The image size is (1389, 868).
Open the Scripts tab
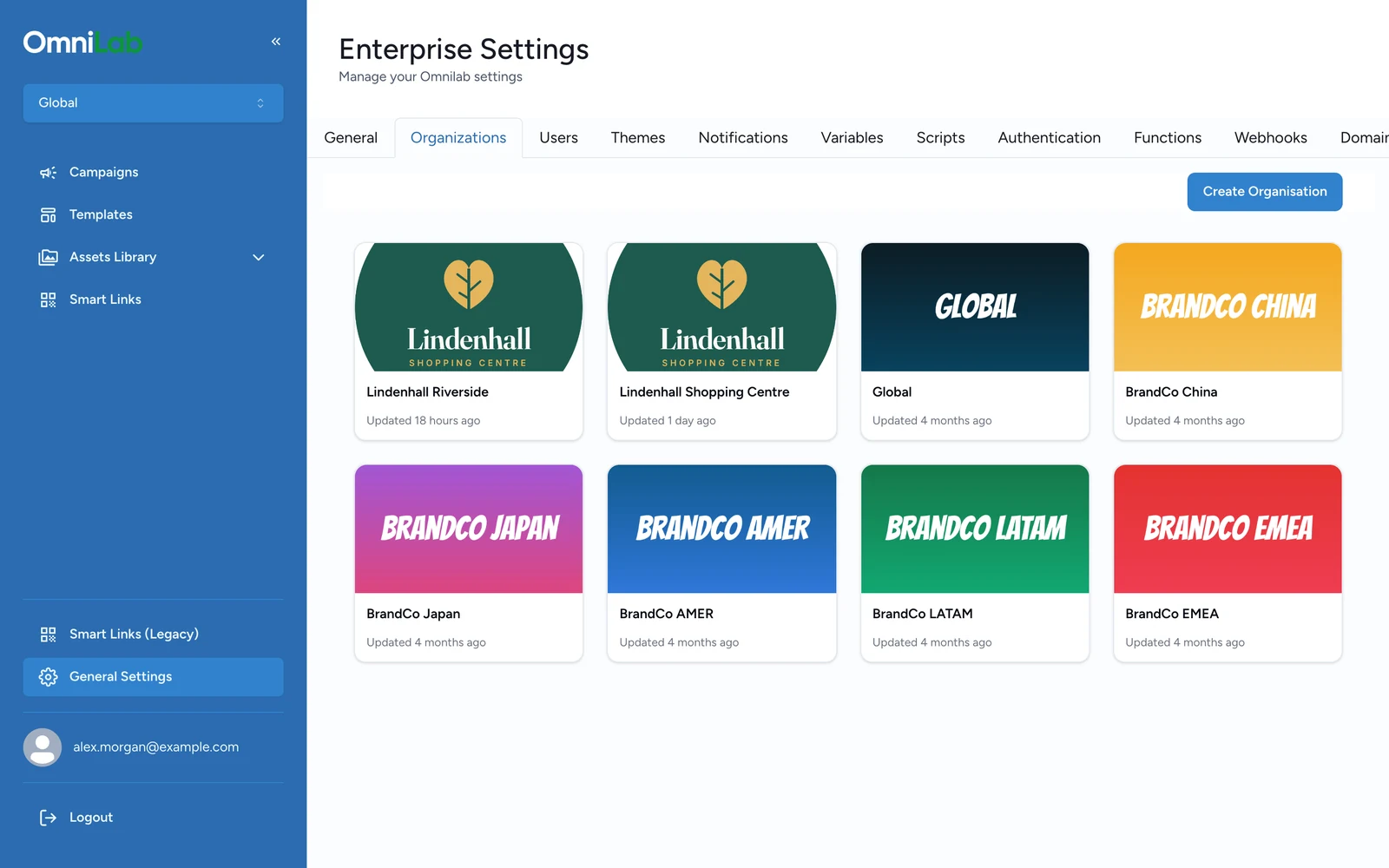click(x=941, y=138)
